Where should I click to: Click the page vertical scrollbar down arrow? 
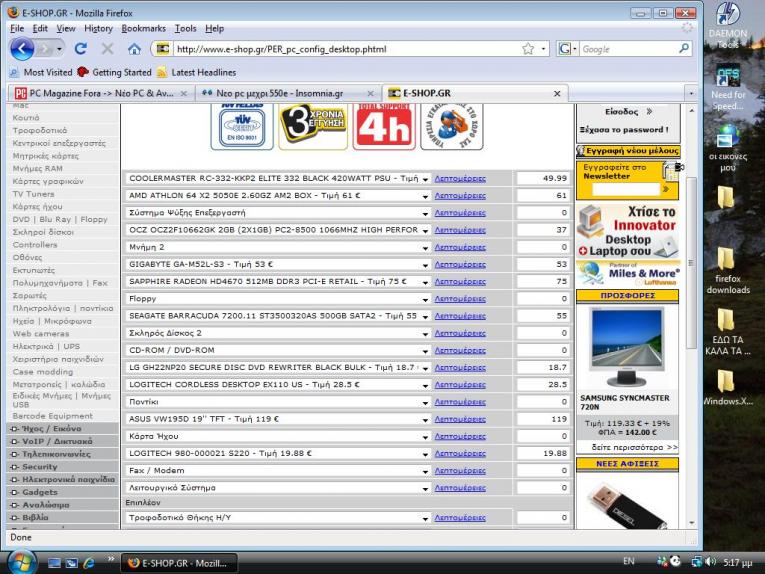tap(691, 523)
